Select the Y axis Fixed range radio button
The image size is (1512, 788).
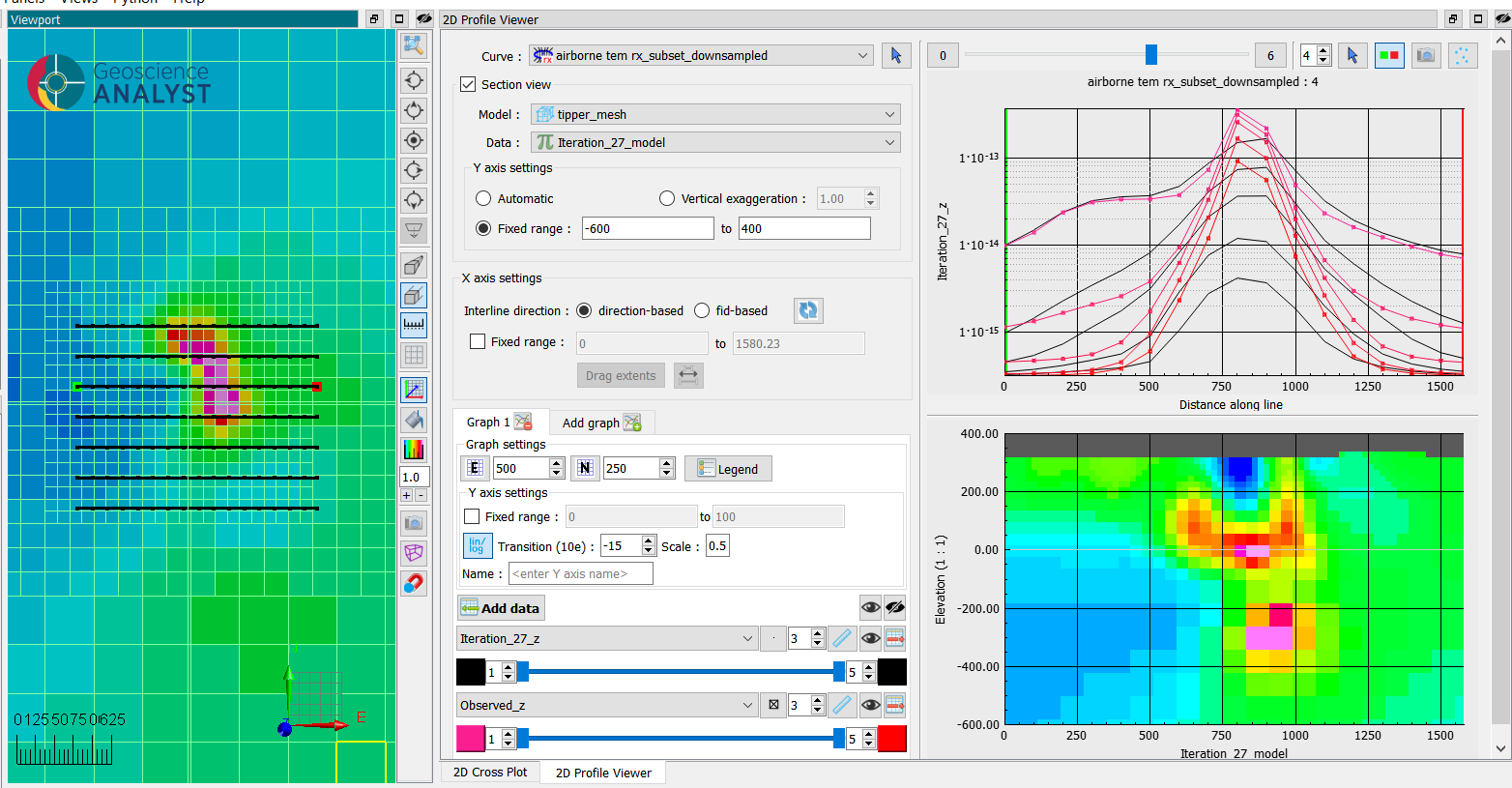tap(483, 228)
